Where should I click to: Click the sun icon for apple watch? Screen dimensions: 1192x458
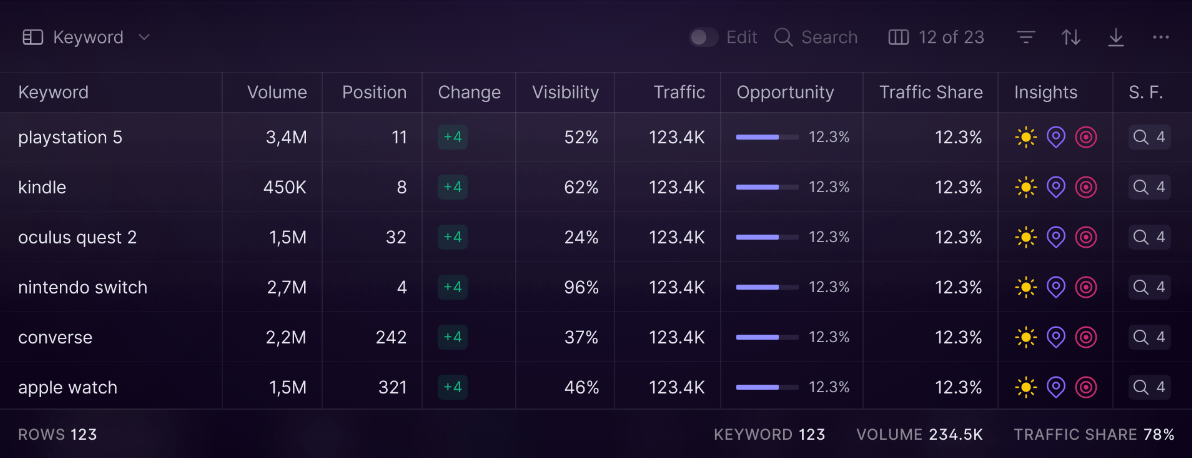(1026, 387)
